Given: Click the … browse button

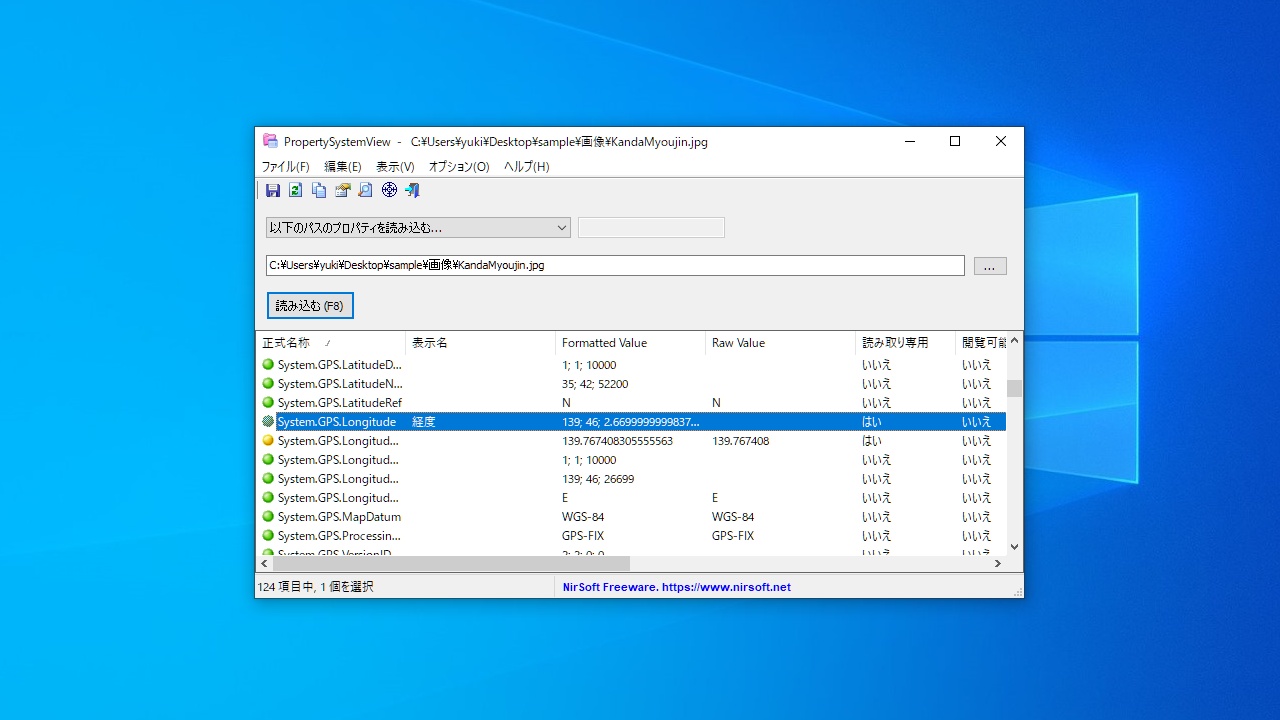Looking at the screenshot, I should [x=990, y=266].
